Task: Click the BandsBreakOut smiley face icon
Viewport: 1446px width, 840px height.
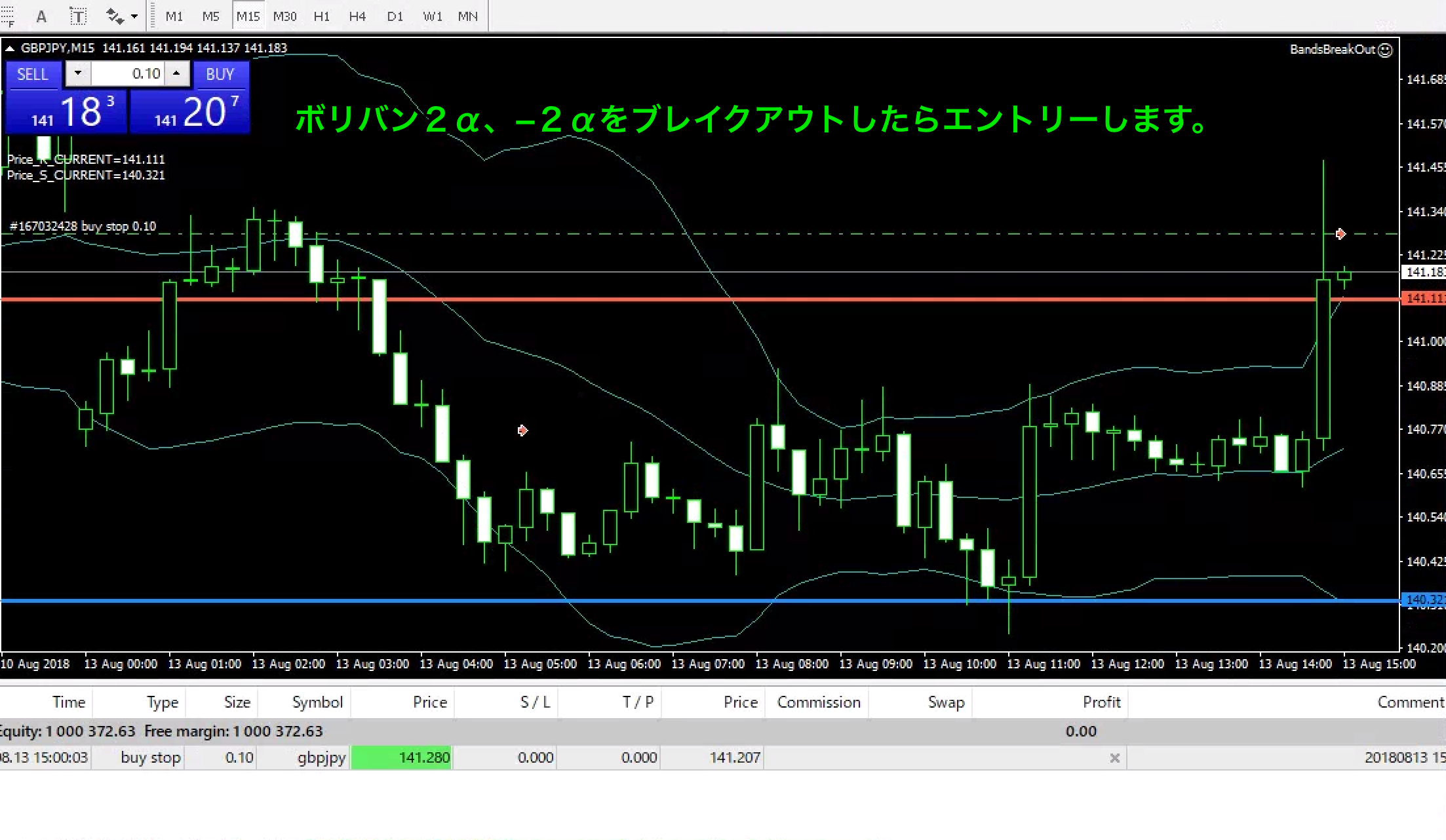Action: [x=1385, y=50]
